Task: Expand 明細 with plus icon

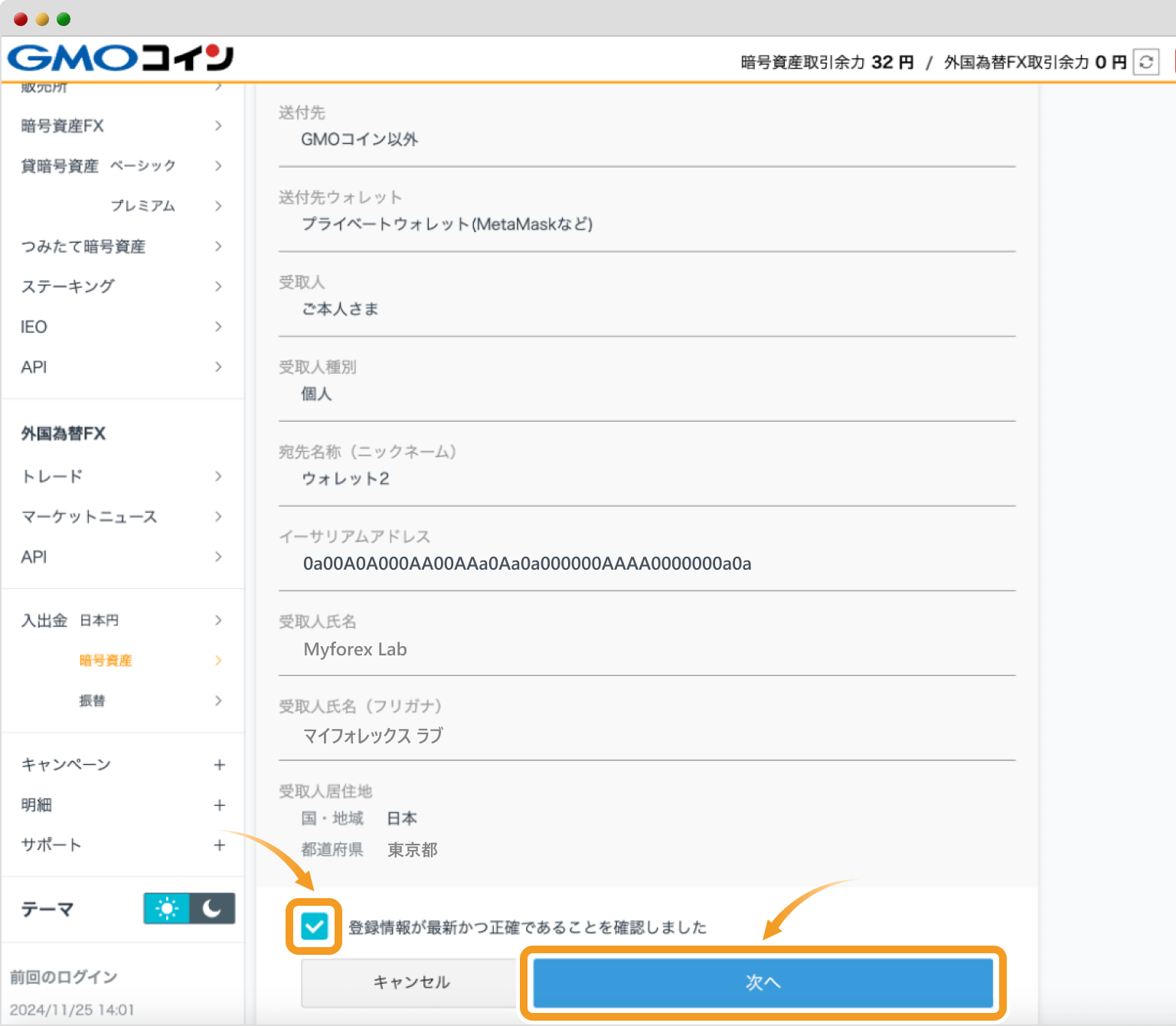Action: [x=220, y=805]
